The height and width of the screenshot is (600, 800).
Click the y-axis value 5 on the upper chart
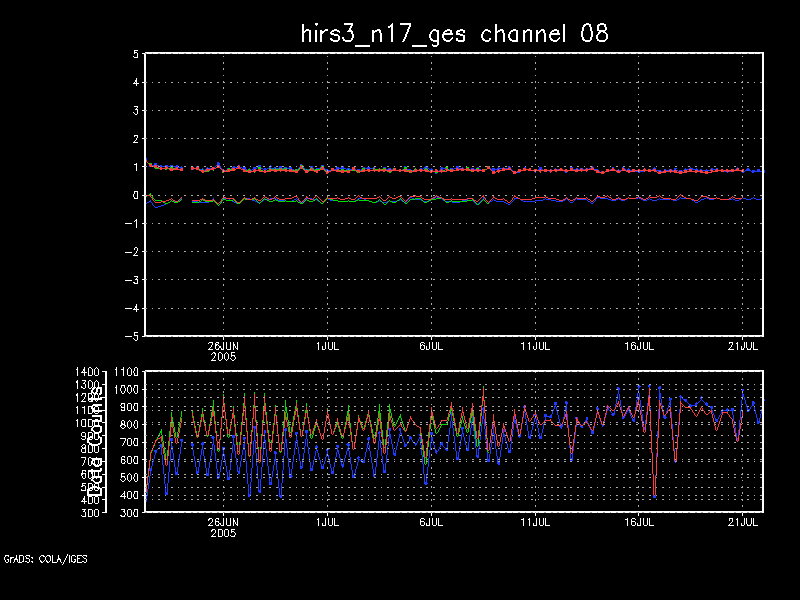pos(135,54)
